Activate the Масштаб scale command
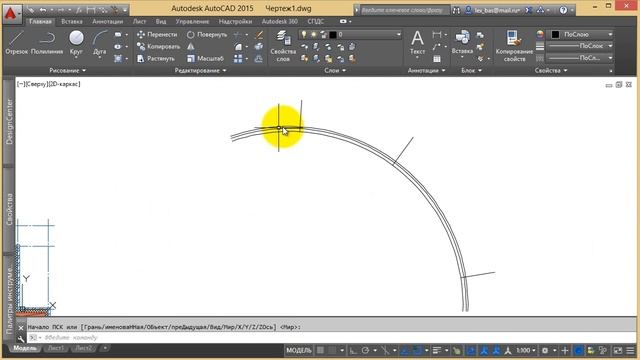Screen dimensions: 640x360 [x=205, y=58]
